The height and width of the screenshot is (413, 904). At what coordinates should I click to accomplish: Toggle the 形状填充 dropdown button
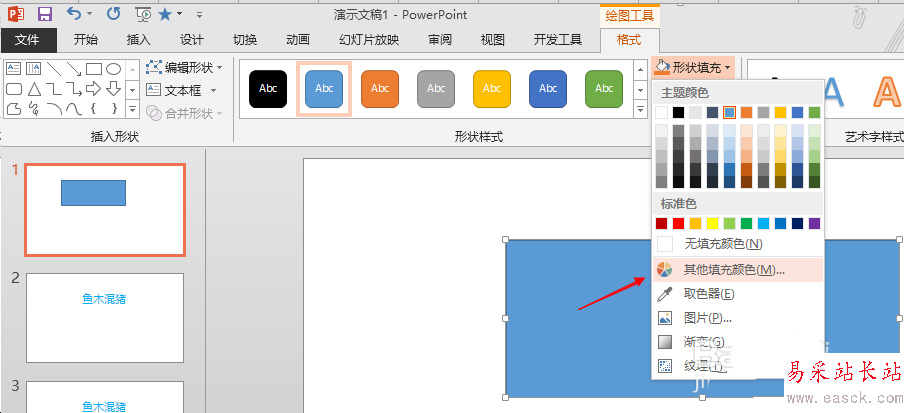(694, 67)
